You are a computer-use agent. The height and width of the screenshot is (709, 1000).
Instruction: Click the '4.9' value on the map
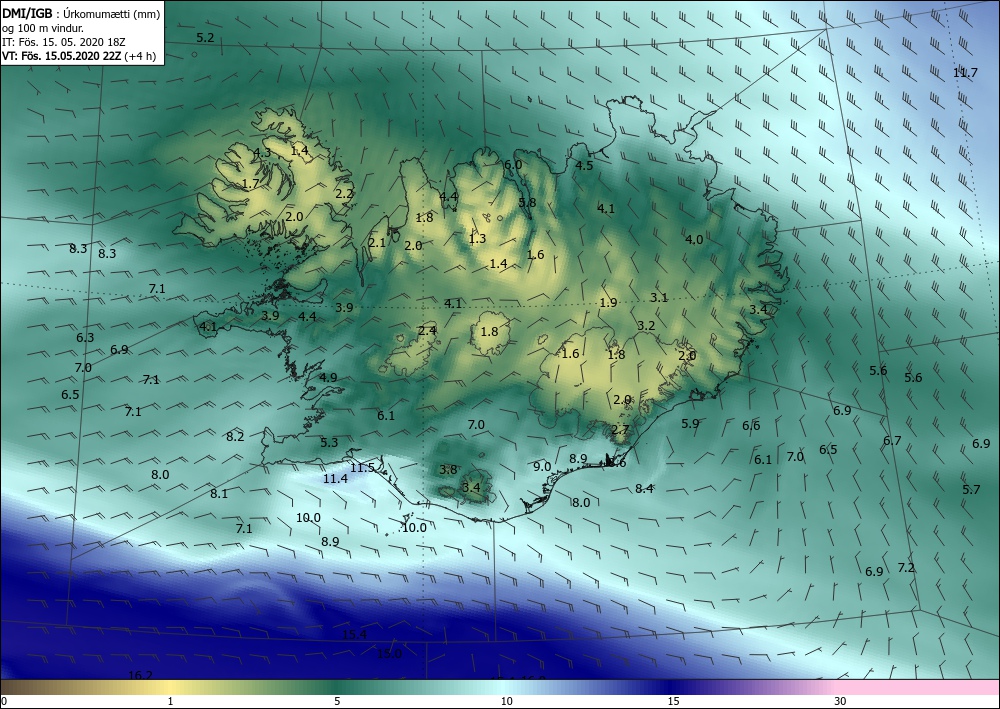click(x=328, y=377)
